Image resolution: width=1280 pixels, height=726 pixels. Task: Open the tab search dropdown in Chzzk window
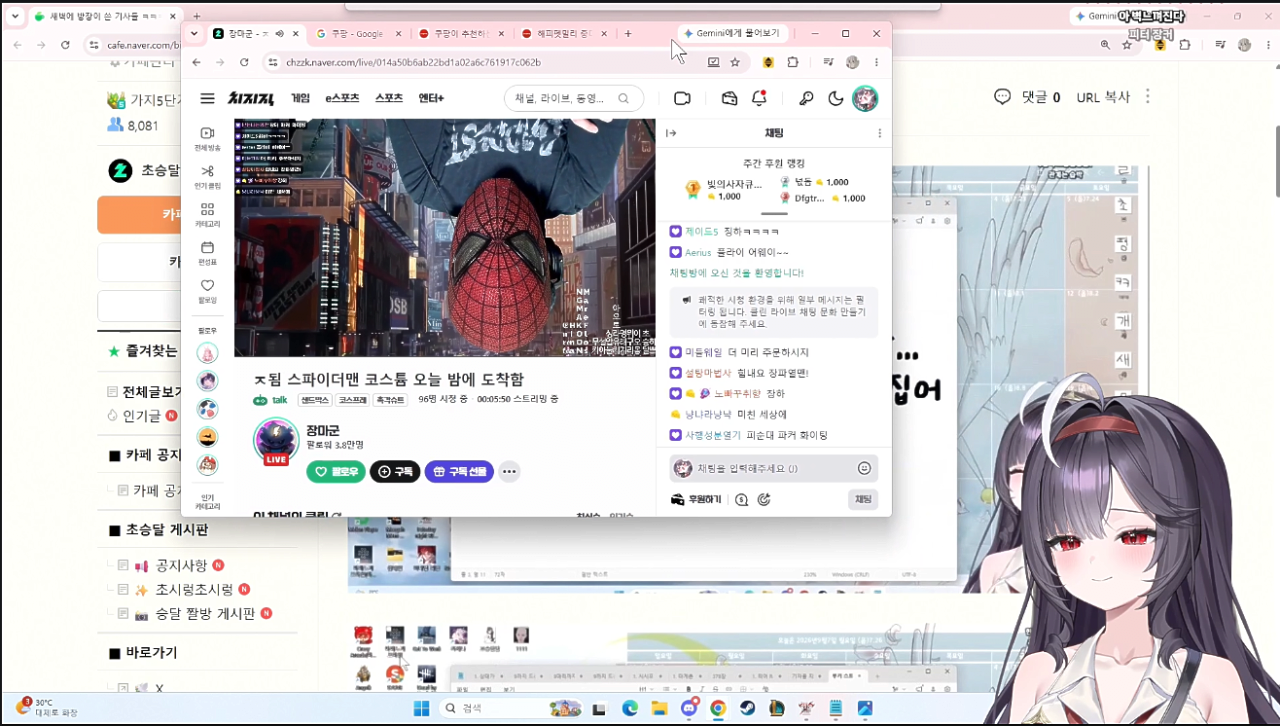click(x=194, y=33)
